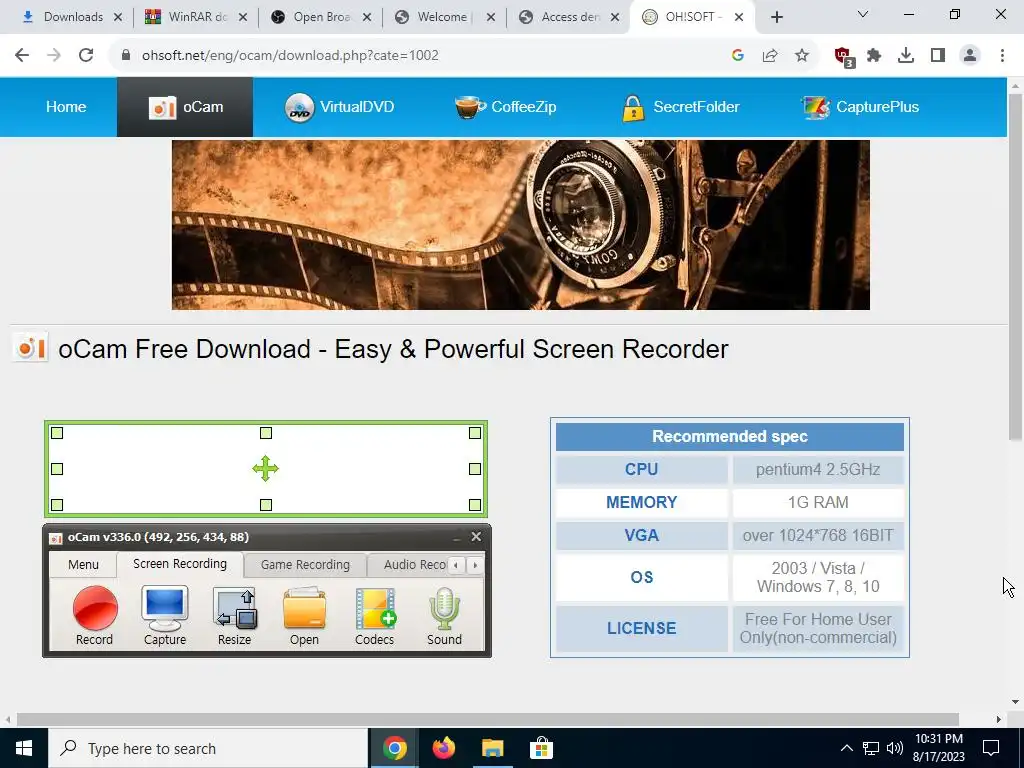Click the browser Forward arrow
1024x768 pixels.
pos(54,55)
